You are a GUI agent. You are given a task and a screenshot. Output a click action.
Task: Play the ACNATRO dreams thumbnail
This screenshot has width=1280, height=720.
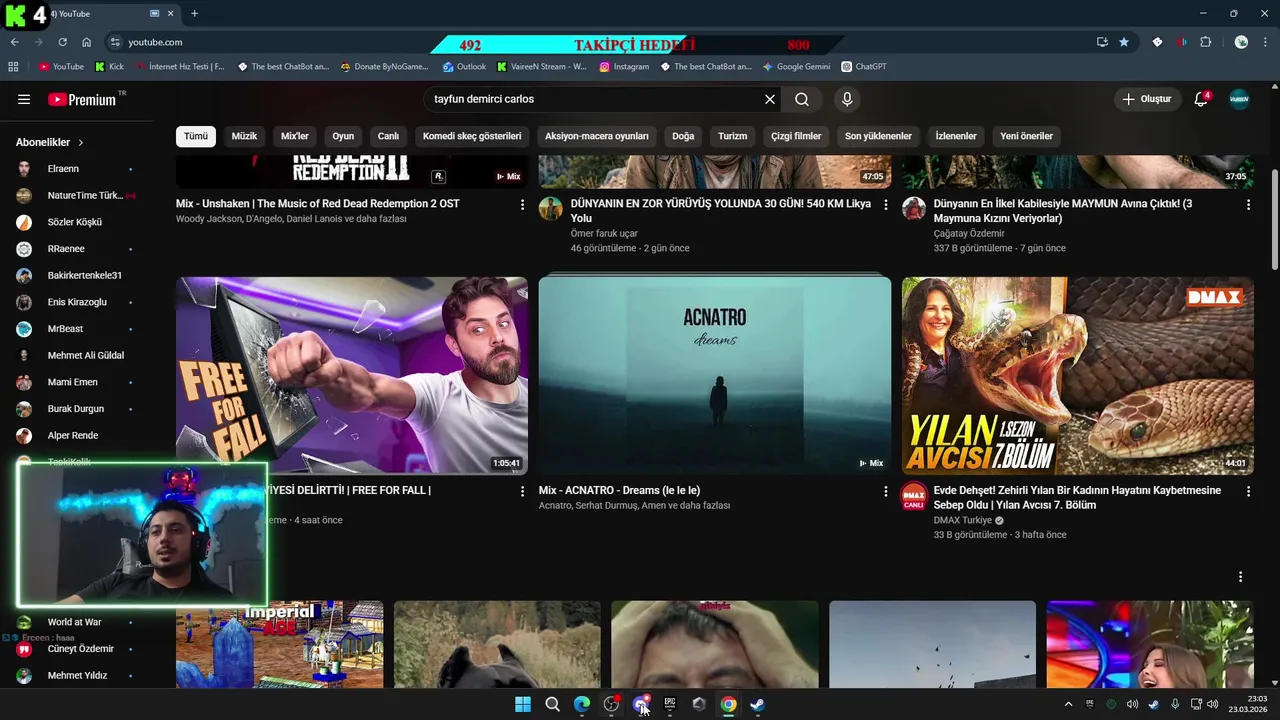pyautogui.click(x=715, y=375)
